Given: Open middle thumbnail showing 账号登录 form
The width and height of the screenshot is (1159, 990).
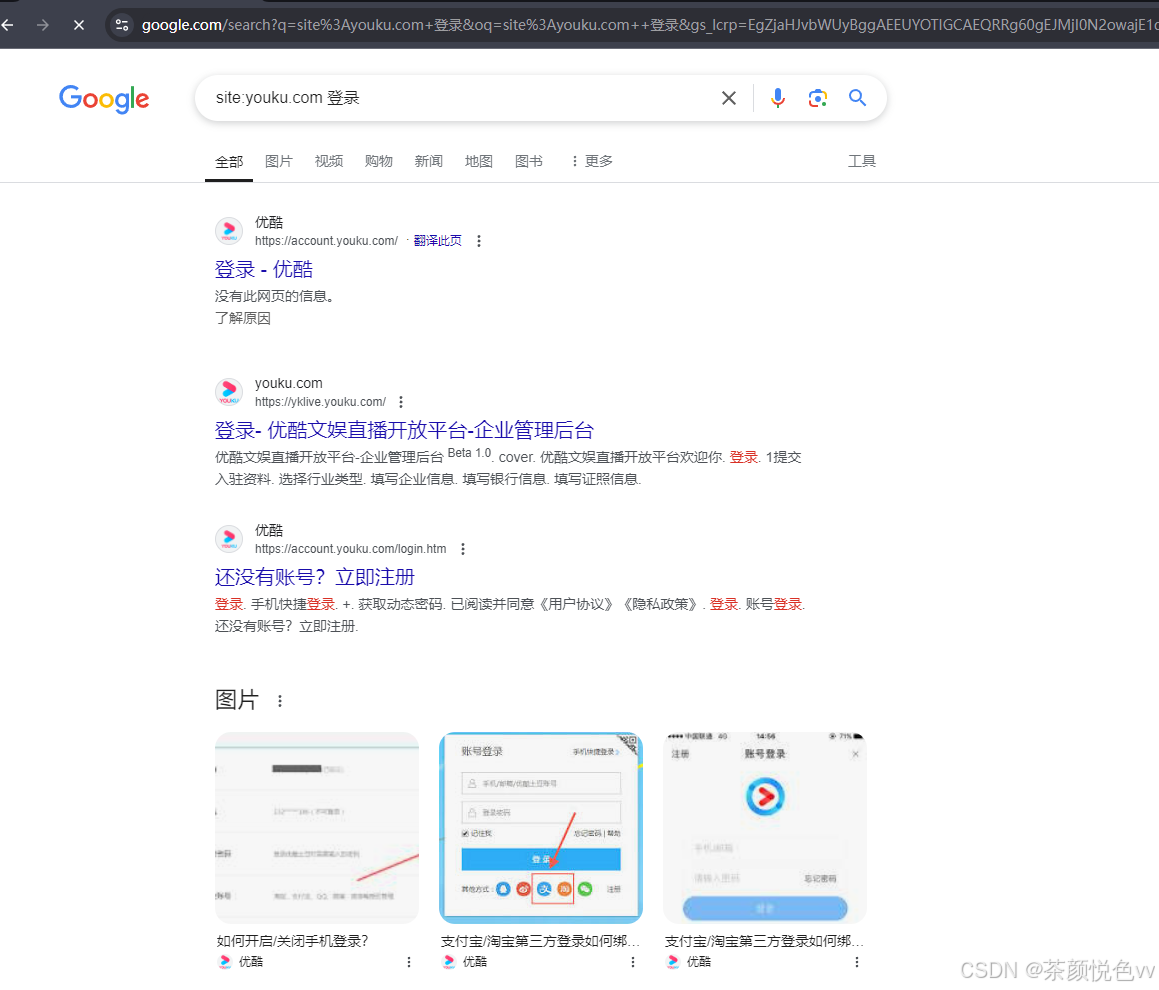Looking at the screenshot, I should [x=541, y=828].
